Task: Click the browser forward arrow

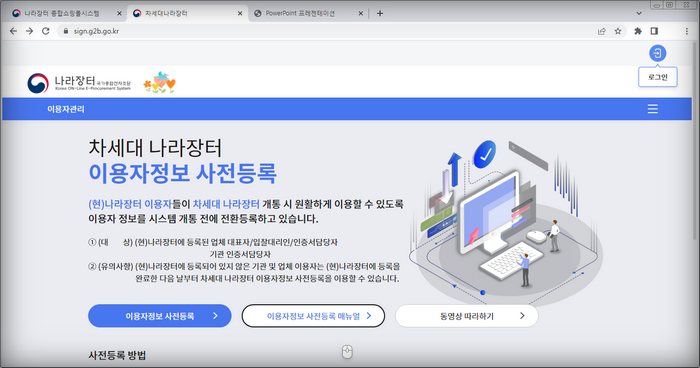Action: tap(29, 31)
